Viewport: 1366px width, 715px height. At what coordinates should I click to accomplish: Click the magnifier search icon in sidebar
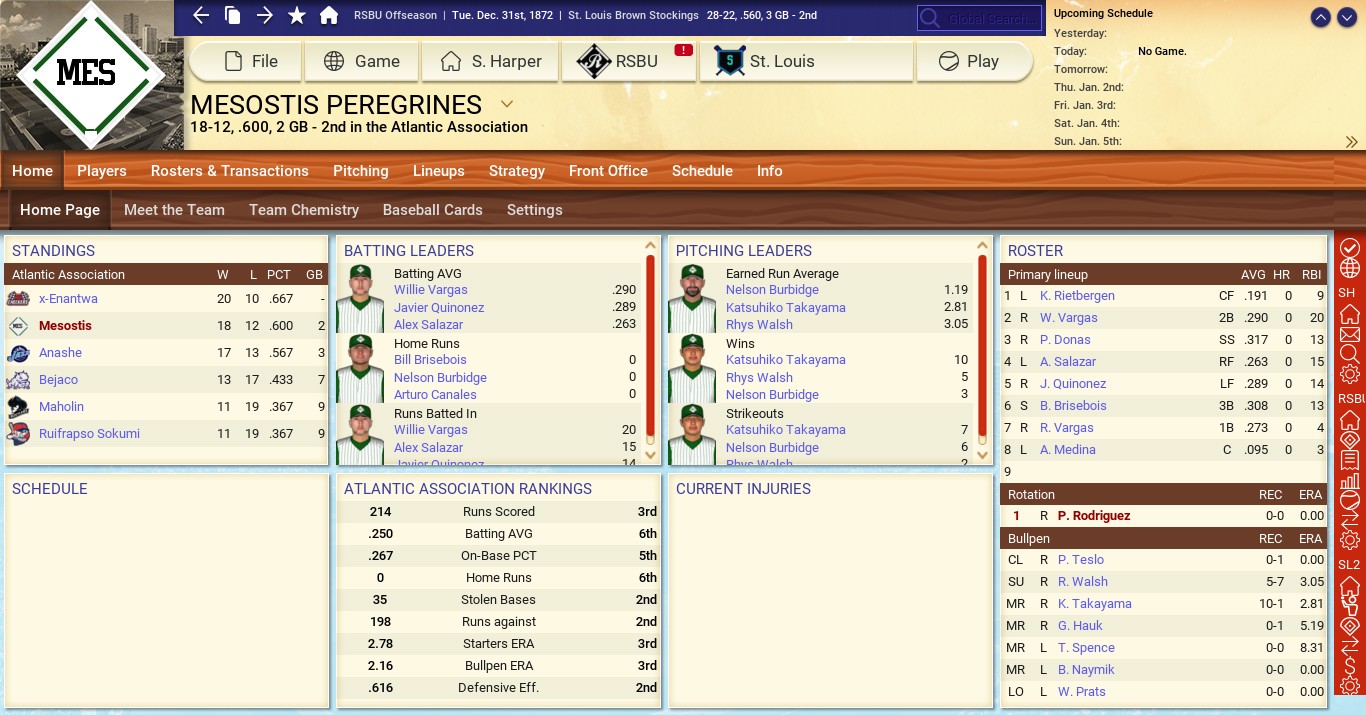coord(1350,354)
